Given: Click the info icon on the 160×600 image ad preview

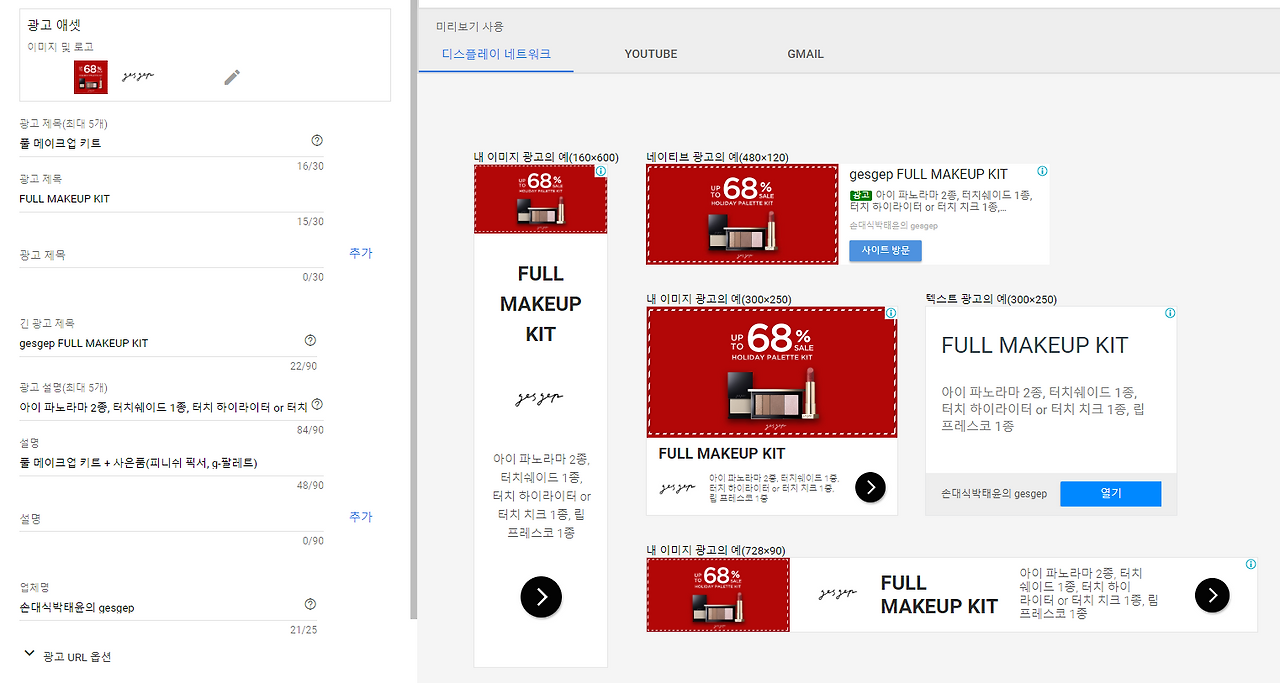Looking at the screenshot, I should [600, 171].
